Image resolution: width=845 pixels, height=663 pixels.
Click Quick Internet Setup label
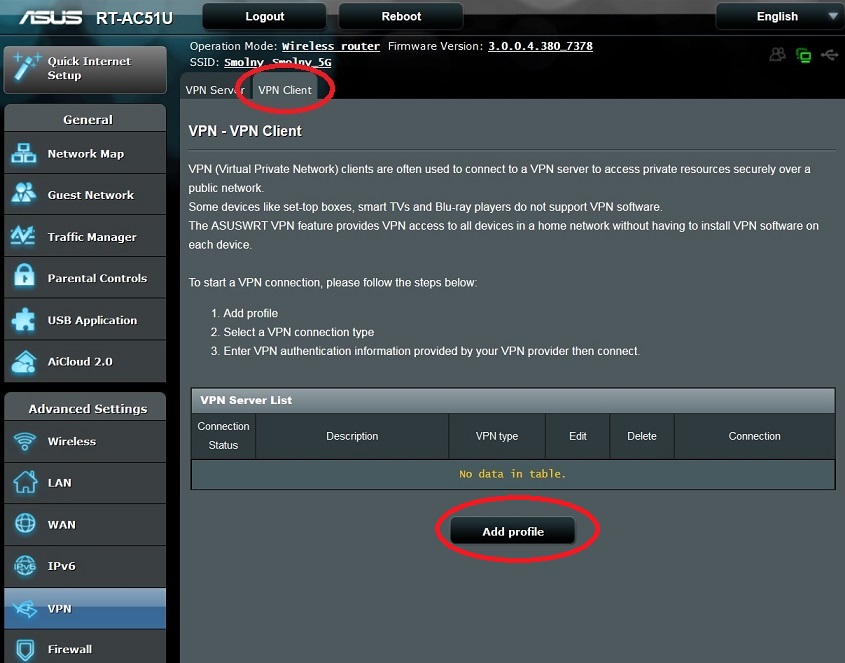coord(89,68)
